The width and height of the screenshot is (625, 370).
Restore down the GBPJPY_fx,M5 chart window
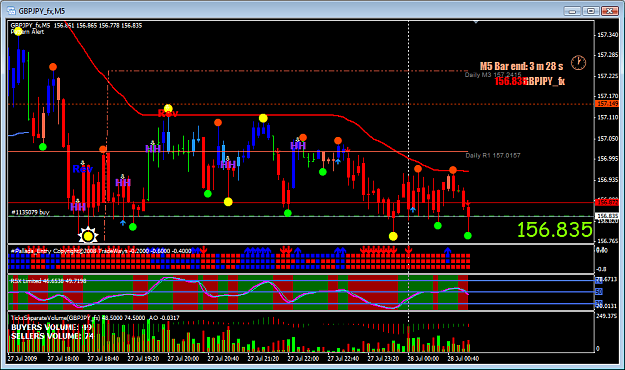(x=591, y=11)
